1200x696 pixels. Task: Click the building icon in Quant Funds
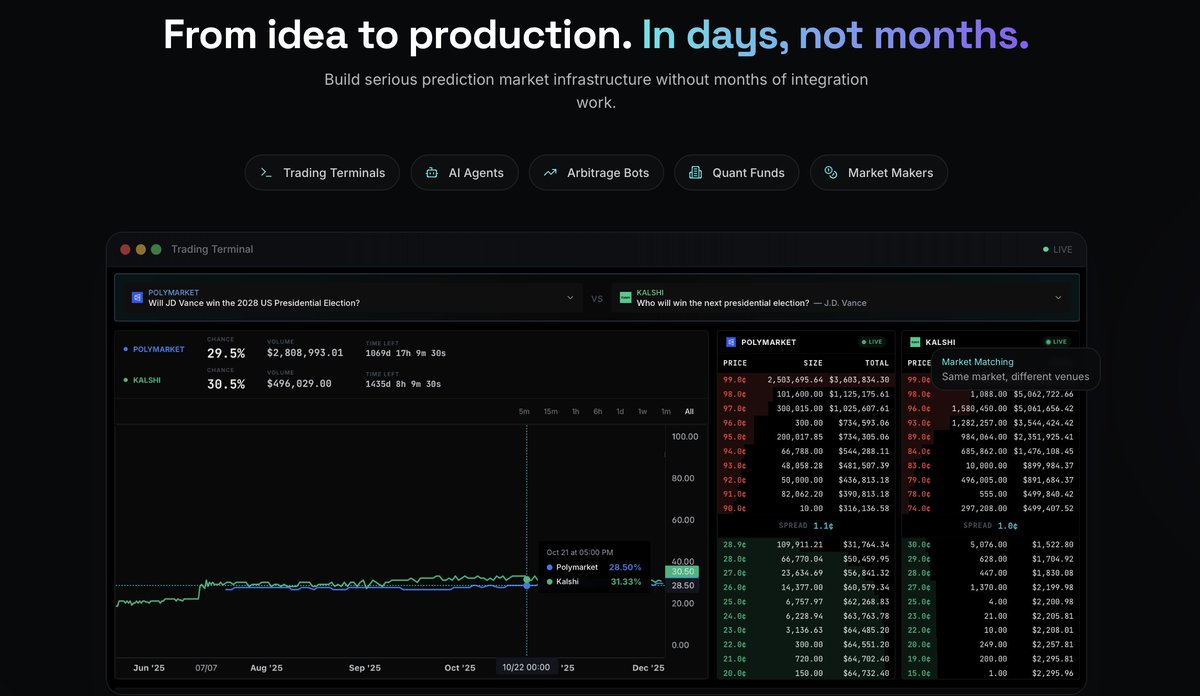(696, 173)
